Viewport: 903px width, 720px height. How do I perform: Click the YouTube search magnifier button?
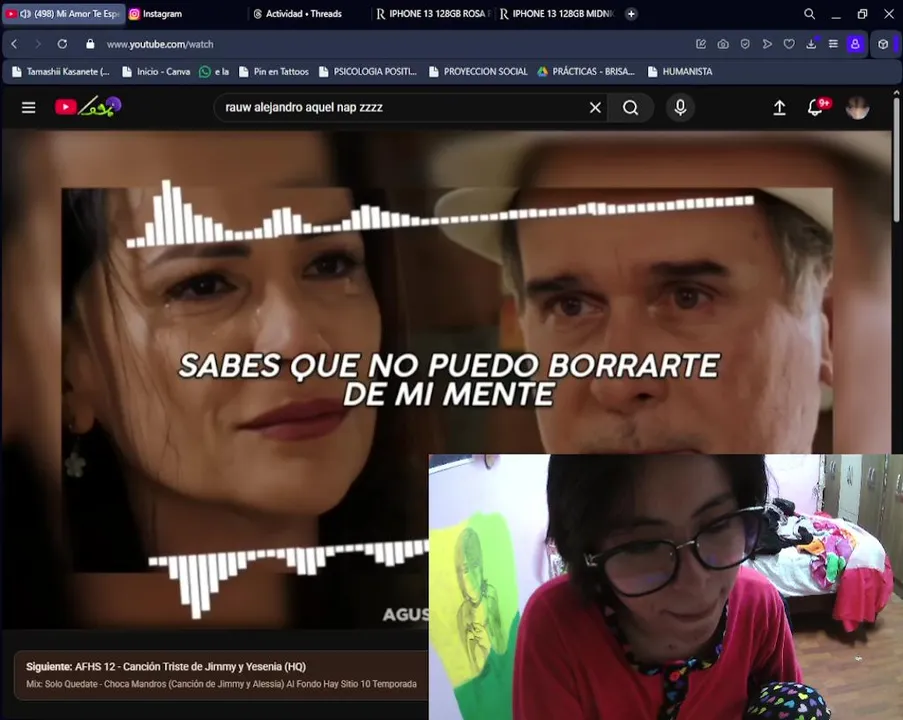pyautogui.click(x=631, y=108)
